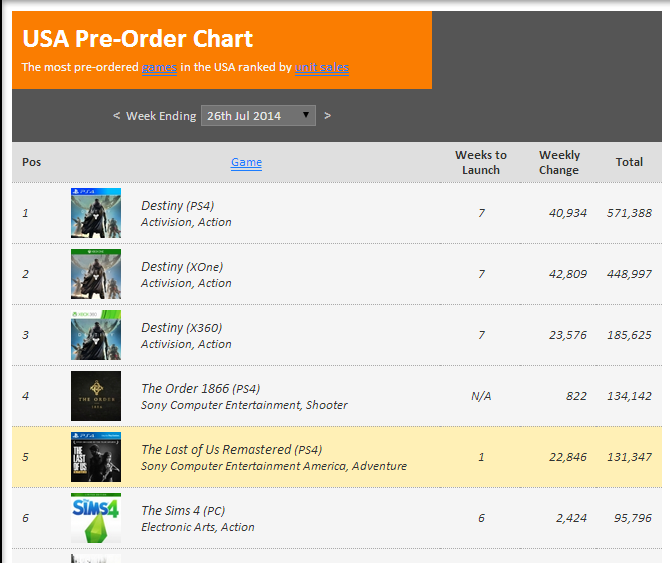Open The Last of Us Remastered cover
The height and width of the screenshot is (563, 670).
[96, 457]
